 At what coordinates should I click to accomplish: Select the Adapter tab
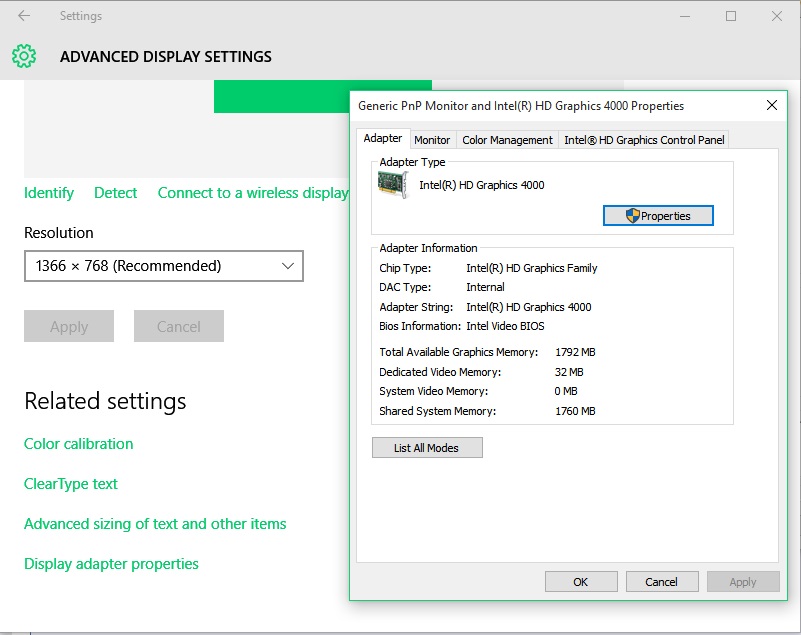(383, 138)
